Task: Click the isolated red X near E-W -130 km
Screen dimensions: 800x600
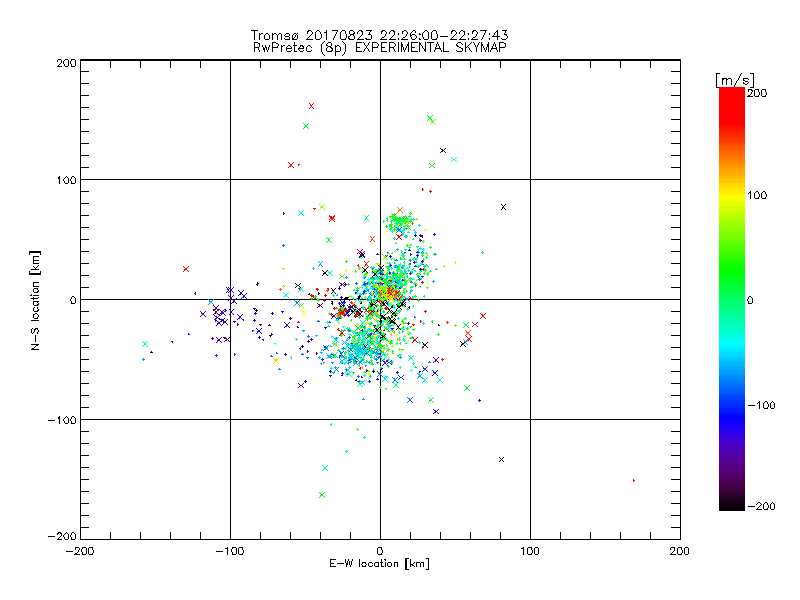Action: (x=186, y=269)
